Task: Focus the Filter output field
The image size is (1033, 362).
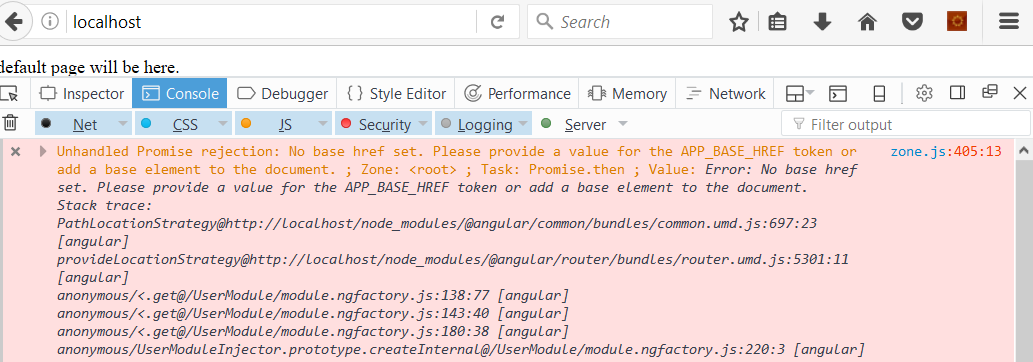Action: 906,124
